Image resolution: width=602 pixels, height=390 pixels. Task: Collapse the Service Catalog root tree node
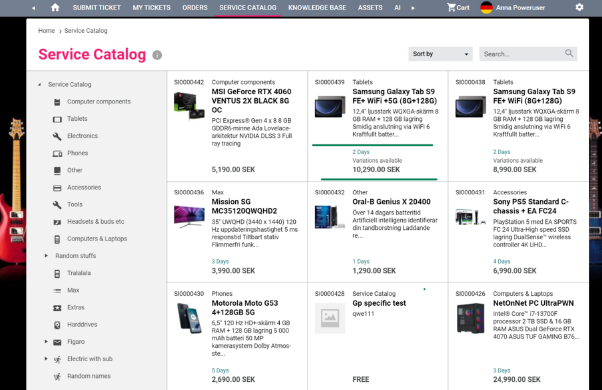(x=40, y=84)
